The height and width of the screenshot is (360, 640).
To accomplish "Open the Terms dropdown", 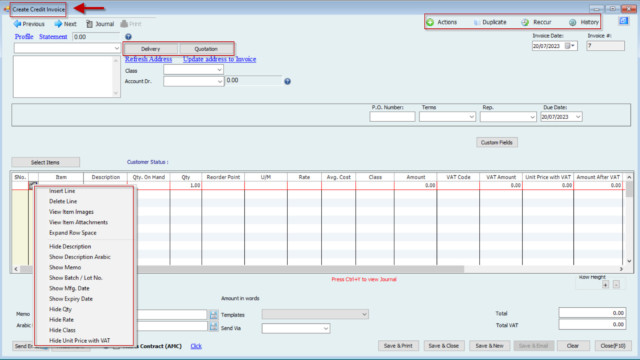I will 471,117.
